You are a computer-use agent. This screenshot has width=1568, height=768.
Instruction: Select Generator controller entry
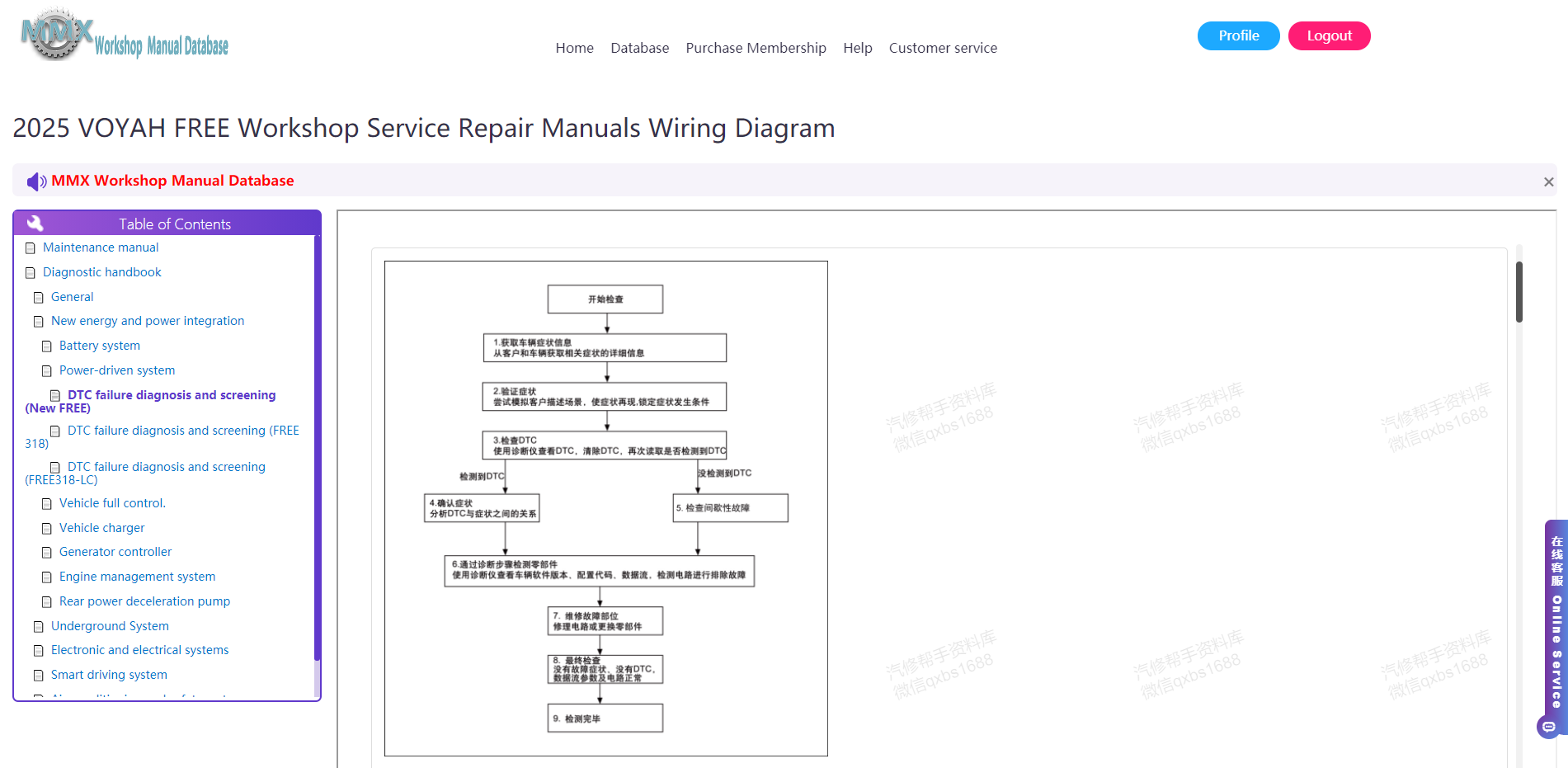(115, 552)
